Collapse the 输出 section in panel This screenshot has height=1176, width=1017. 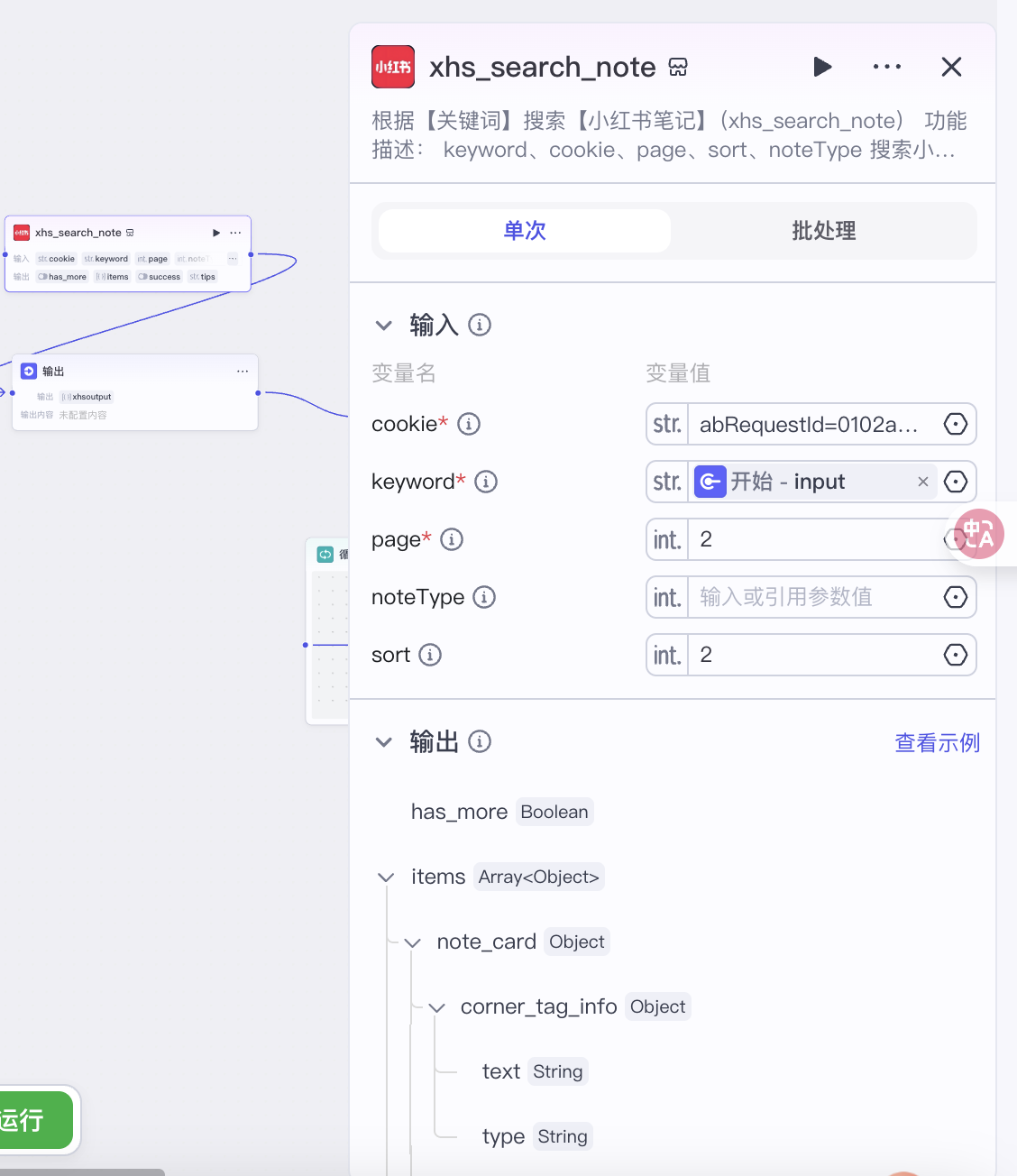coord(384,742)
